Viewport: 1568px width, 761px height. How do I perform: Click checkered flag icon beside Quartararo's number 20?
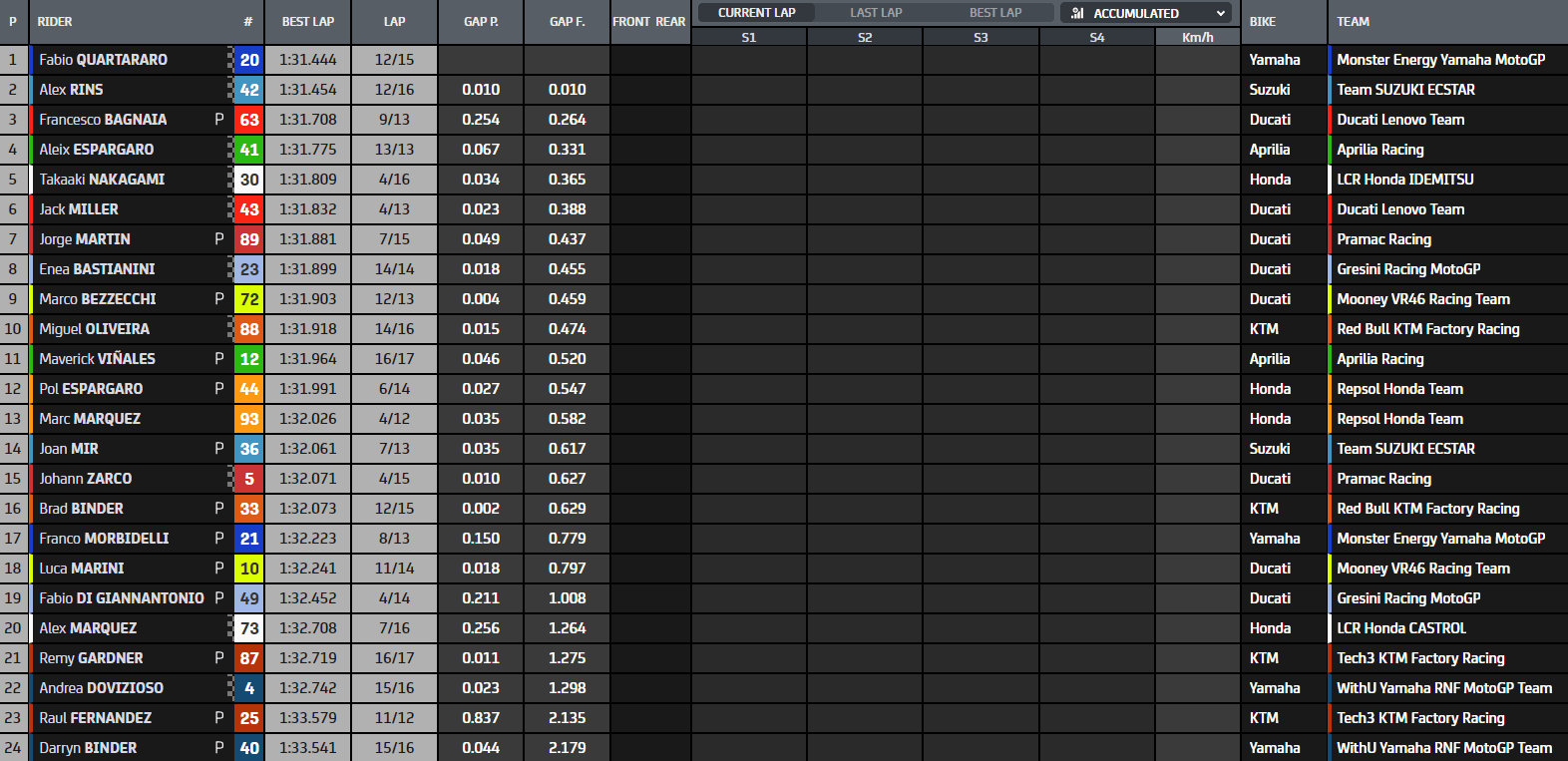pyautogui.click(x=231, y=60)
